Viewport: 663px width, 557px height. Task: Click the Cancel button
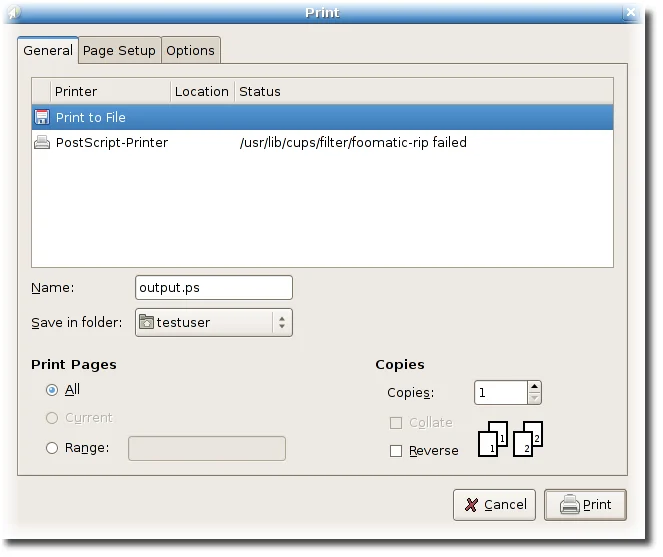(x=494, y=505)
